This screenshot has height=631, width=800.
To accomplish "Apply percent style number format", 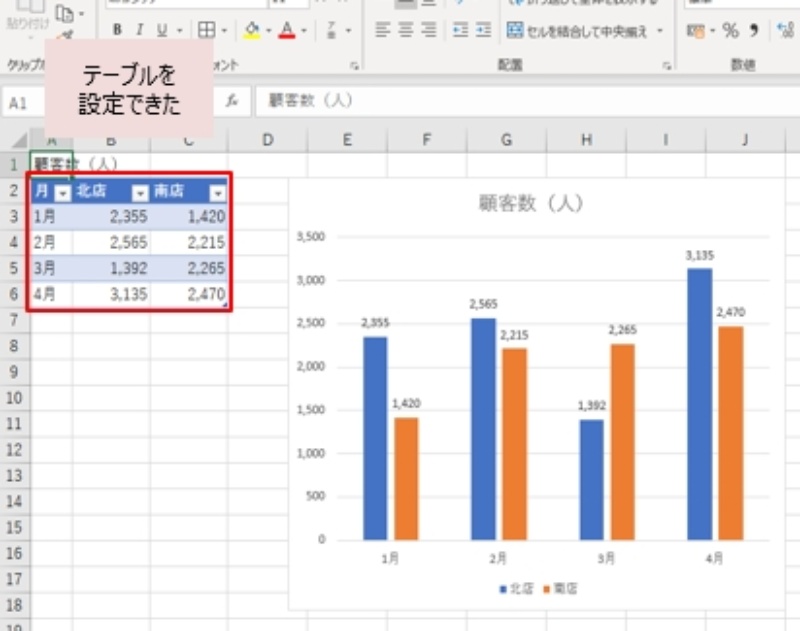I will pyautogui.click(x=730, y=30).
